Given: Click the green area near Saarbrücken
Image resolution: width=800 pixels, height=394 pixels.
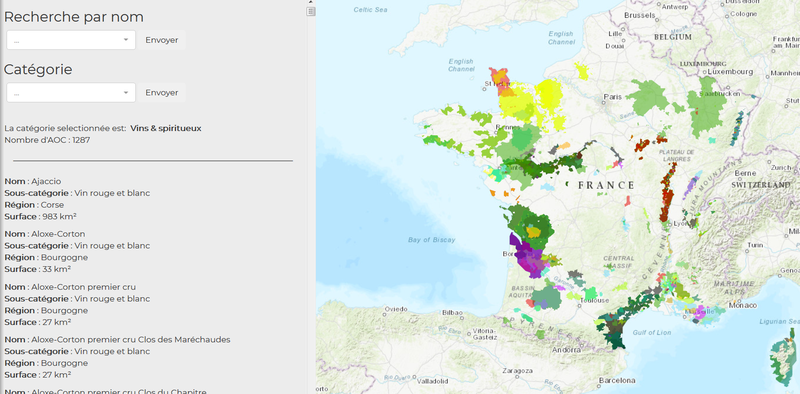Looking at the screenshot, I should [x=706, y=107].
